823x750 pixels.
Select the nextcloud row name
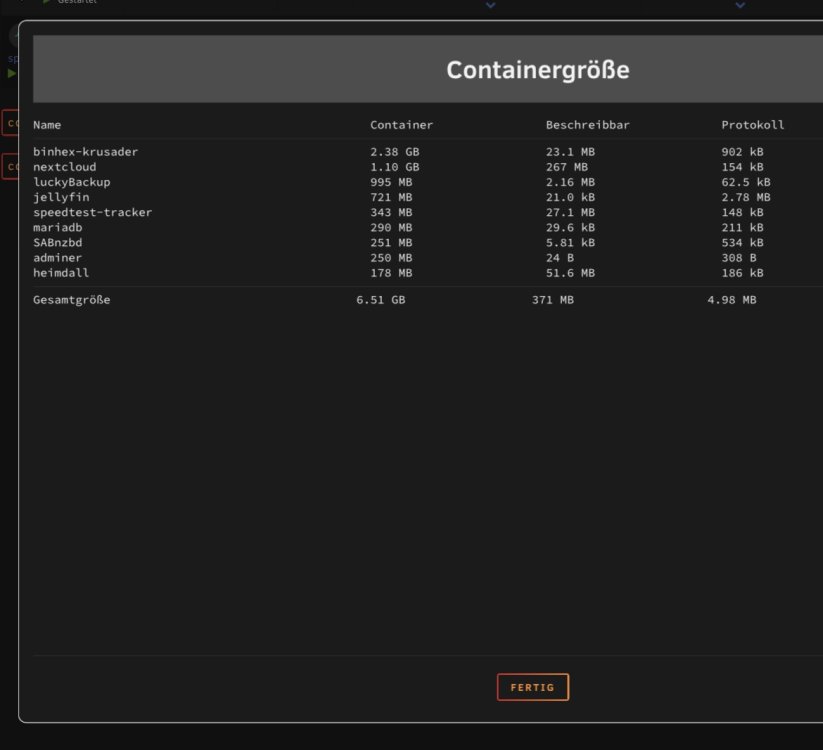65,167
